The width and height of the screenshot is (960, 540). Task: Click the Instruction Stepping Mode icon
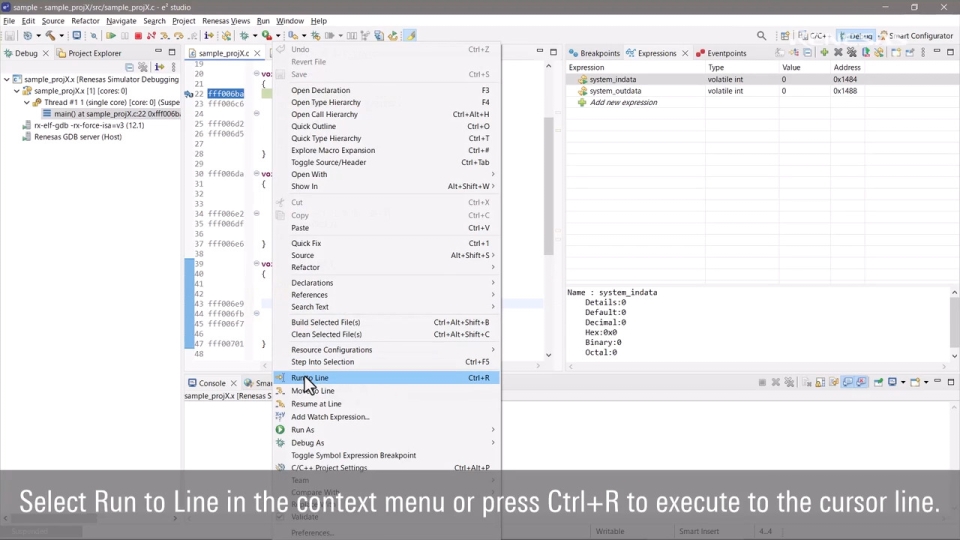point(209,36)
